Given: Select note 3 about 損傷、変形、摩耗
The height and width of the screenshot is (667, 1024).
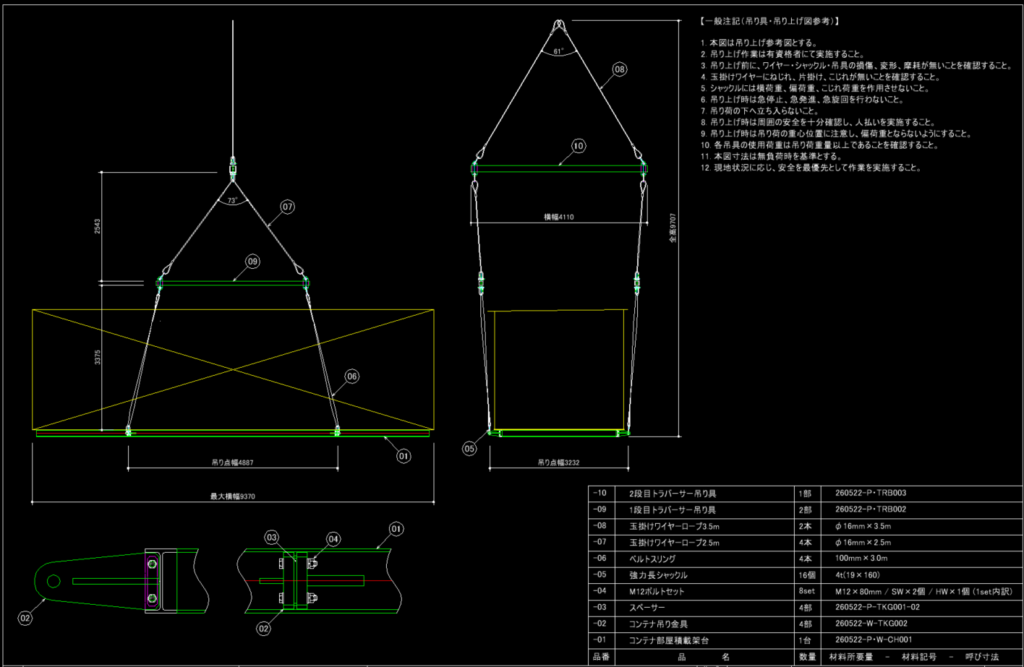Looking at the screenshot, I should (x=857, y=65).
